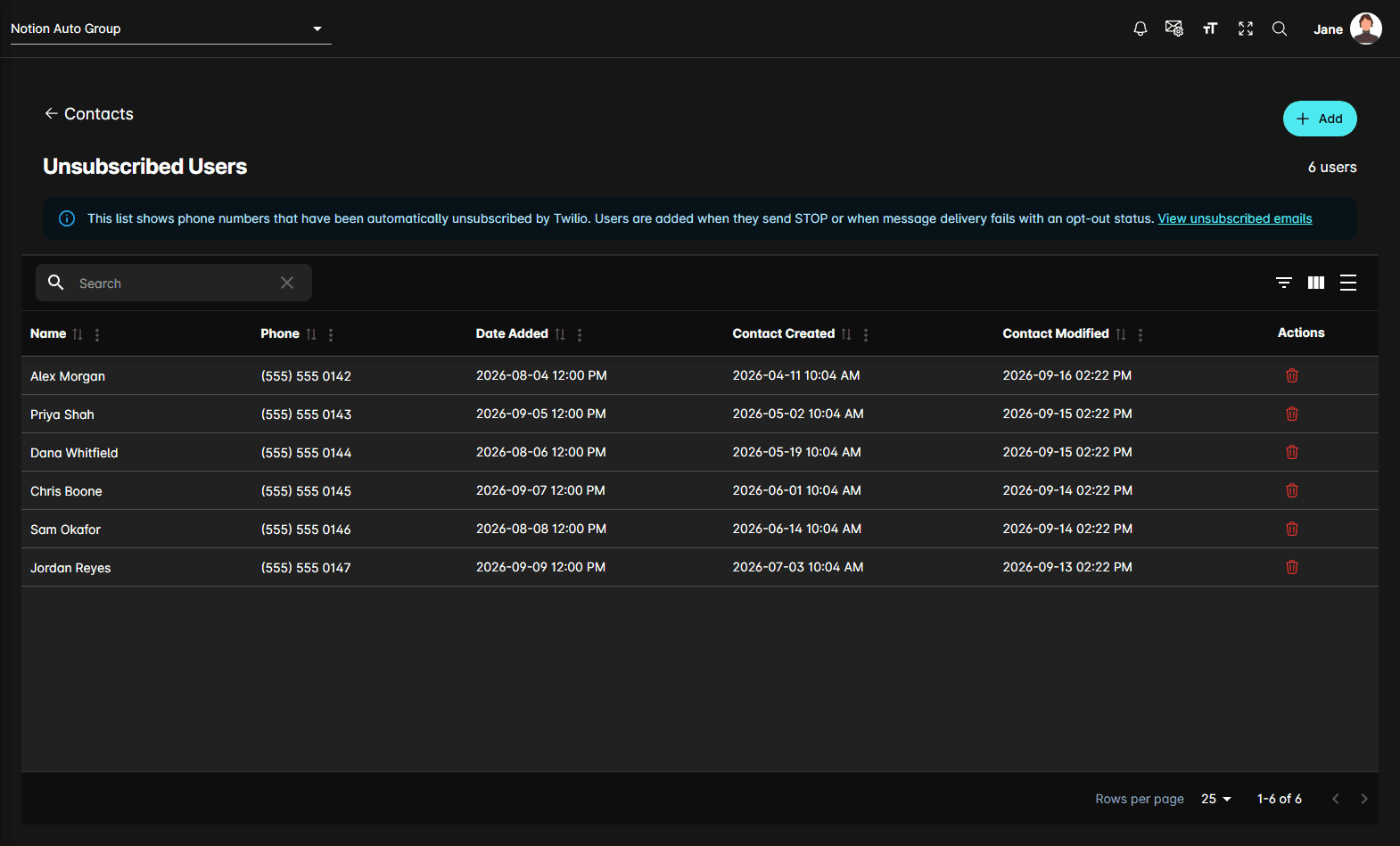Sort by the Contact Modified column
This screenshot has height=846, width=1400.
tap(1121, 334)
